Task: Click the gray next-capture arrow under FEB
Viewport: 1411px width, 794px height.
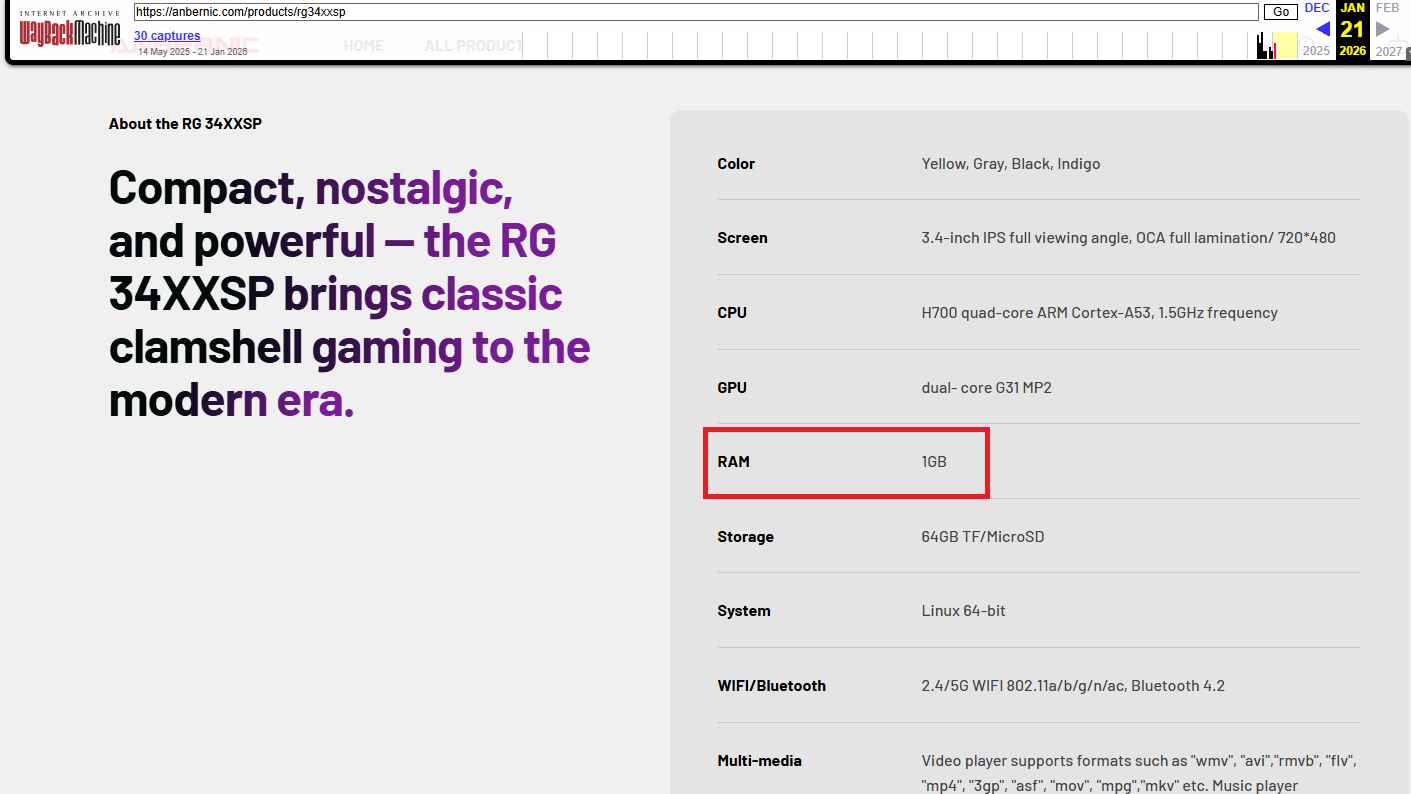Action: (x=1383, y=29)
